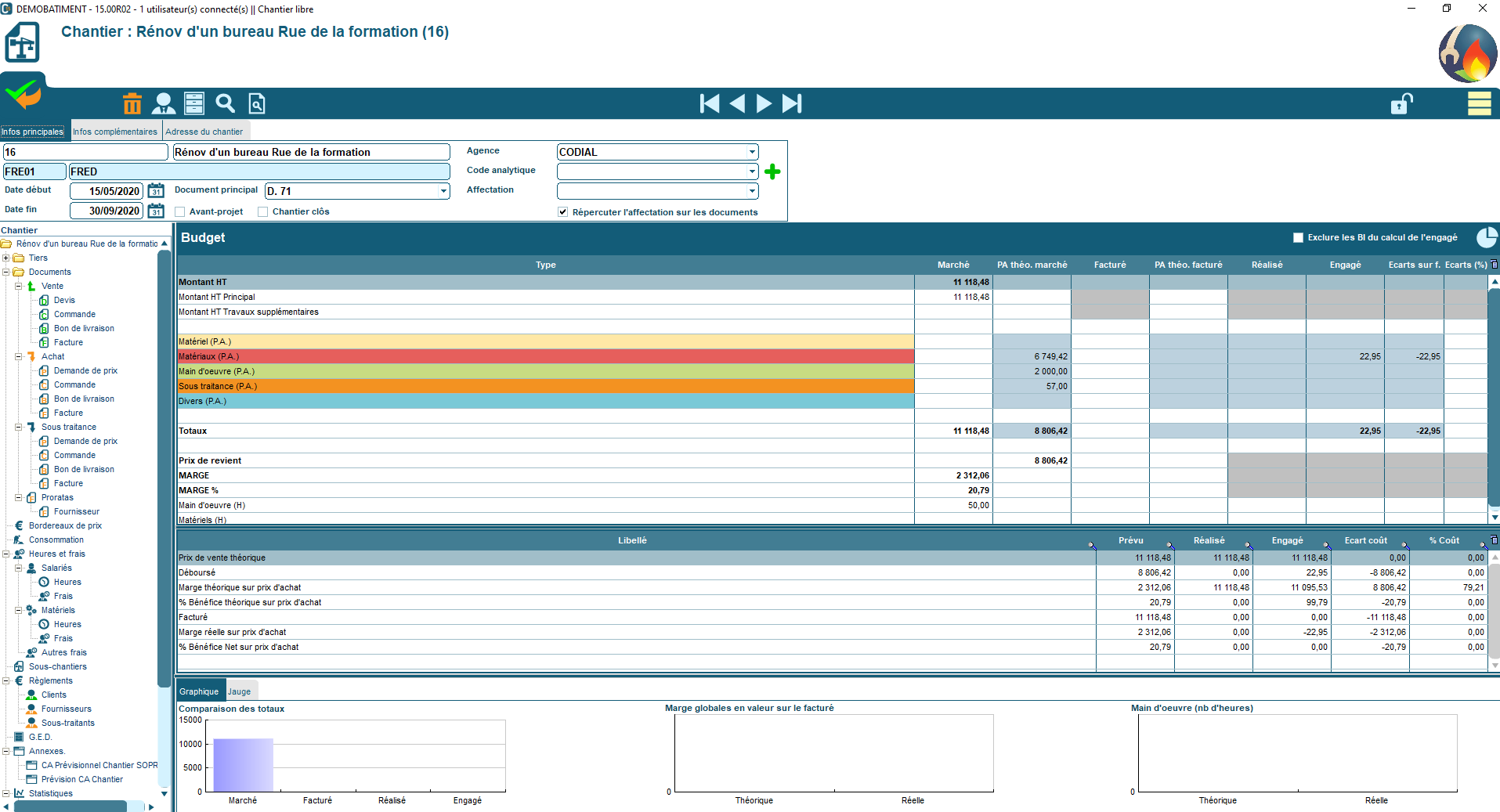Tick the Chantier clôs checkbox
Screen dimensions: 1500x812
point(263,212)
